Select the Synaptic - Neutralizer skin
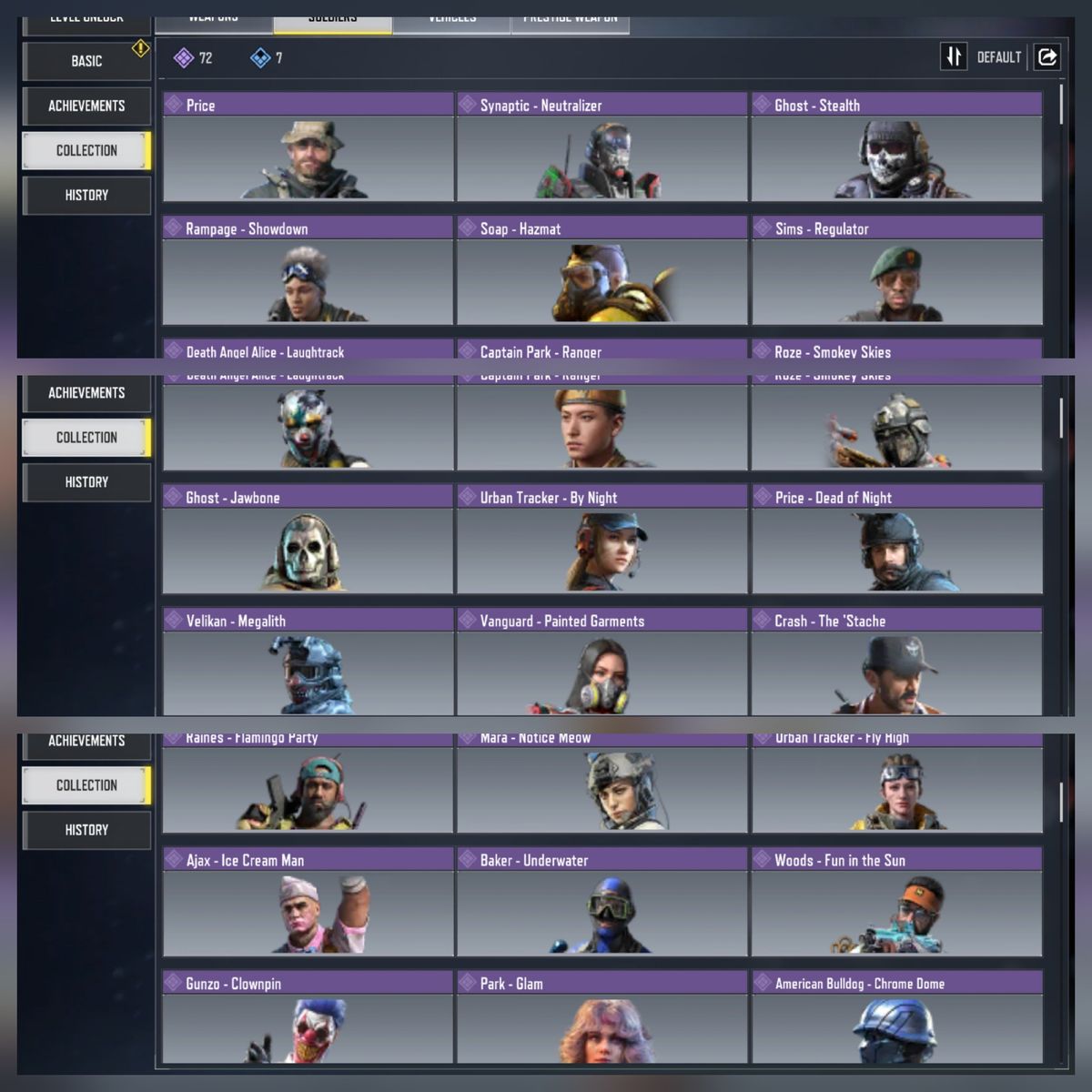Screen dimensions: 1092x1092 click(602, 159)
